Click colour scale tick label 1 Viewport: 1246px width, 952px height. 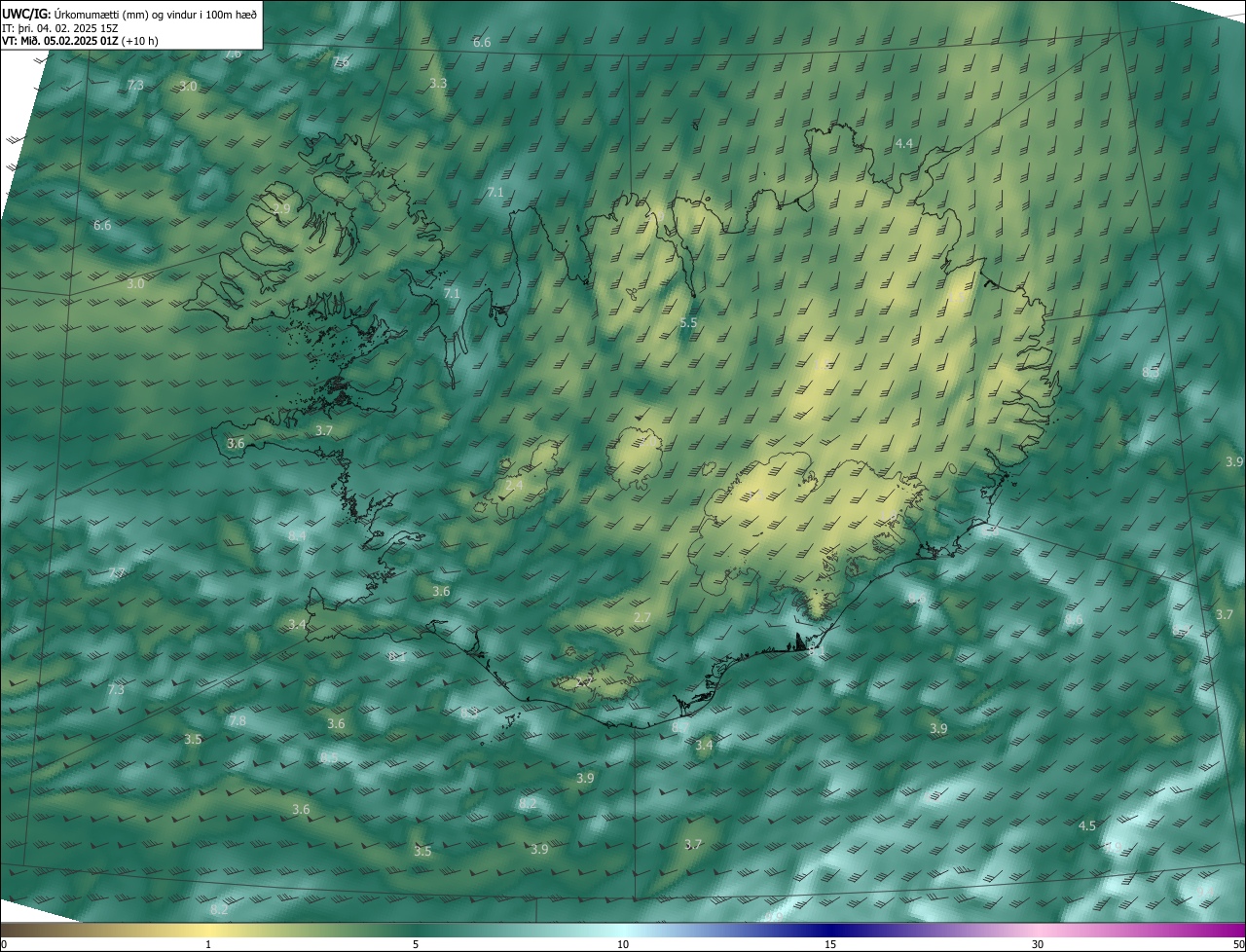tap(208, 944)
